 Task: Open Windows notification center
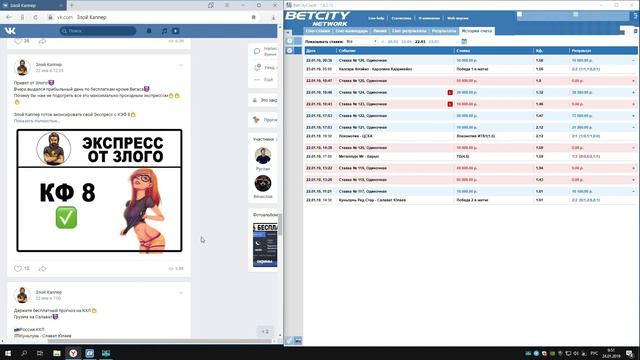629,353
